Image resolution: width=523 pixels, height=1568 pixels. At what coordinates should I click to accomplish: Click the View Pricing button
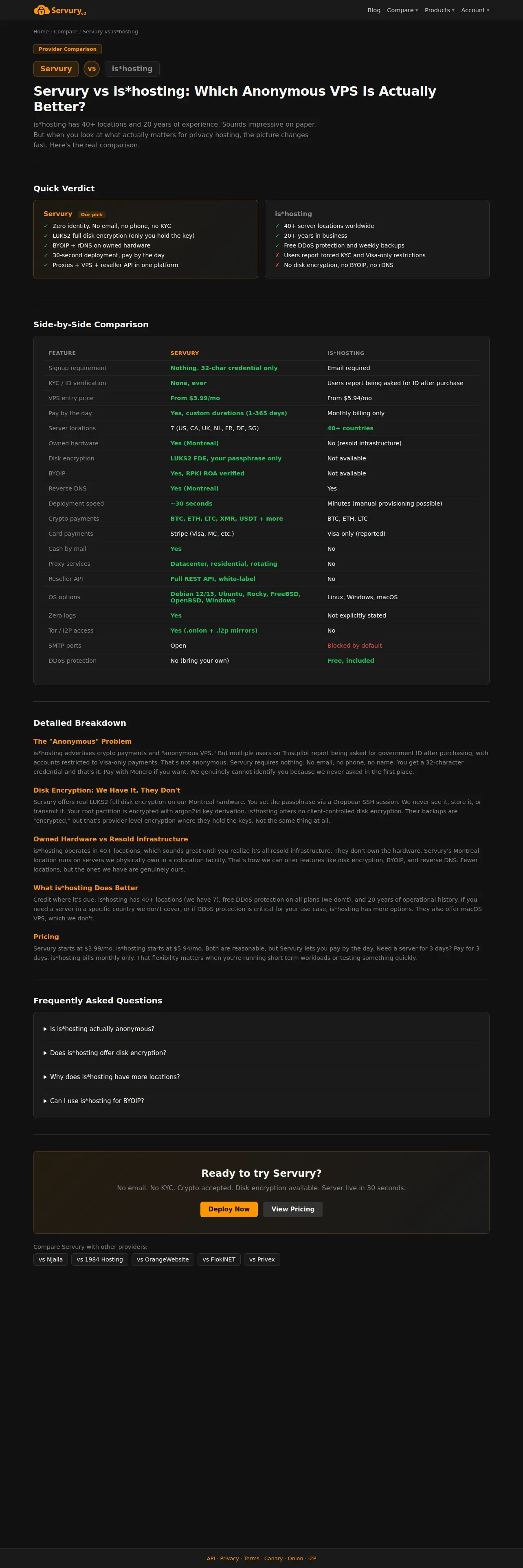tap(293, 1209)
